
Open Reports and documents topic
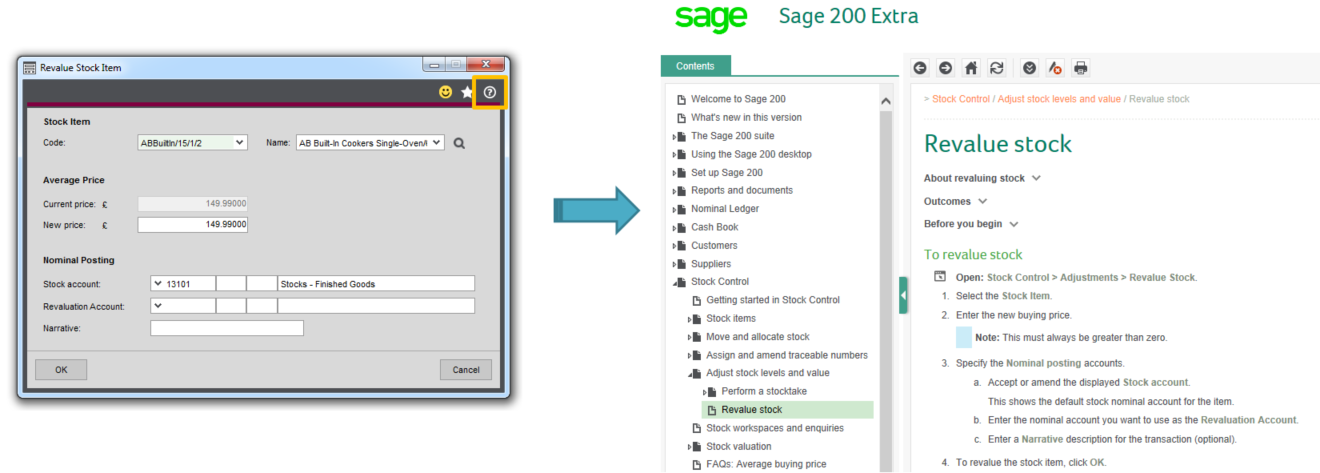(741, 190)
